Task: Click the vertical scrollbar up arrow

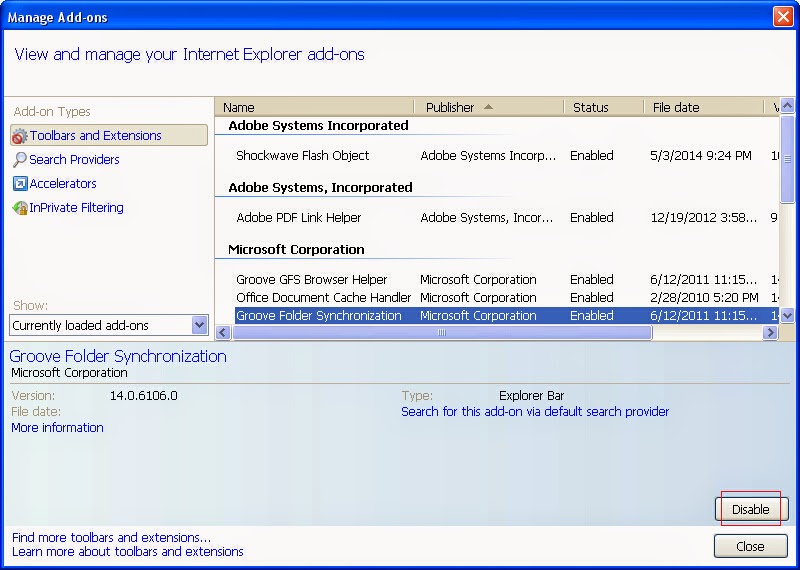Action: (787, 106)
